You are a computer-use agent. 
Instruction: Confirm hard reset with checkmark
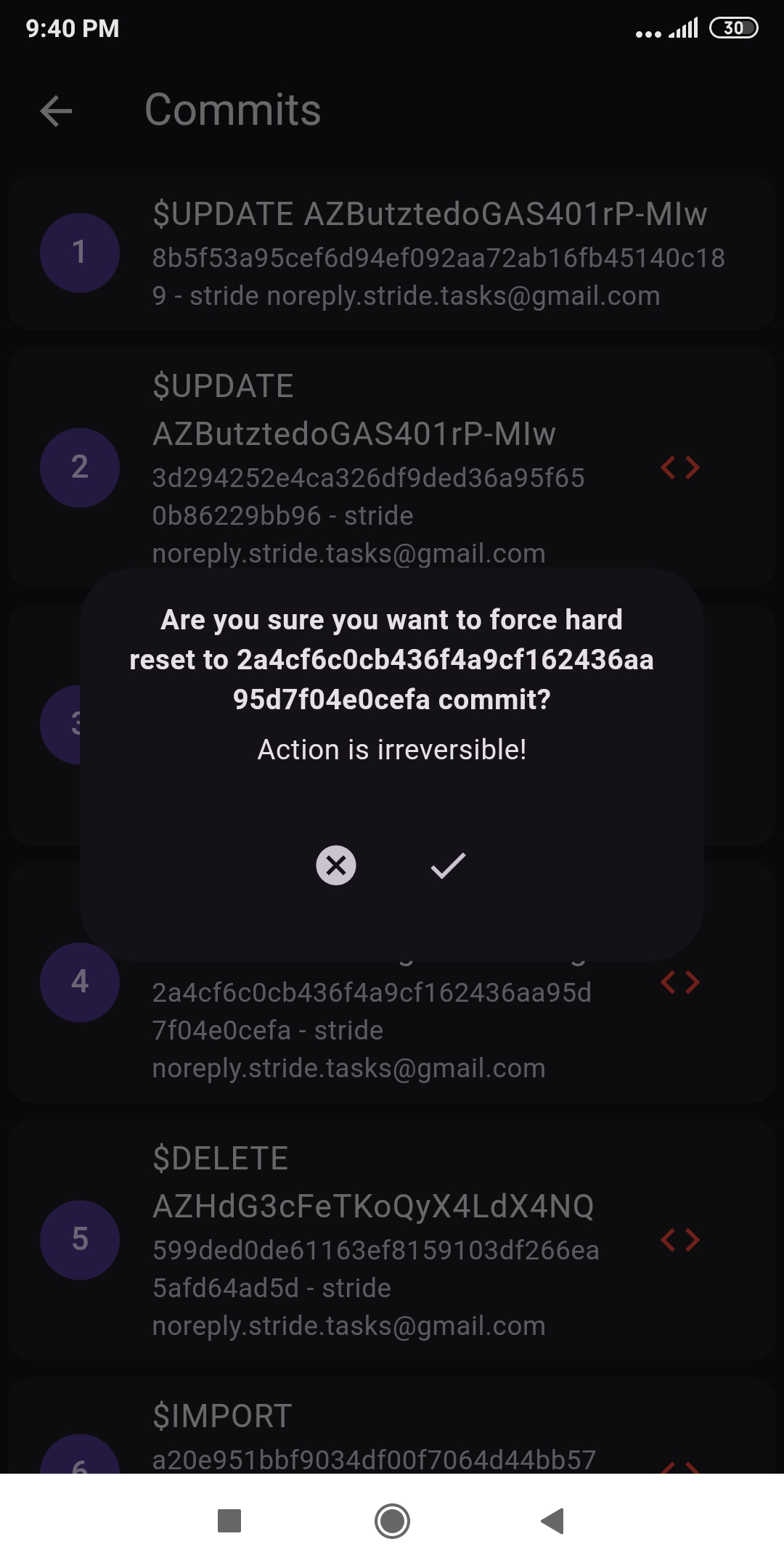(448, 865)
